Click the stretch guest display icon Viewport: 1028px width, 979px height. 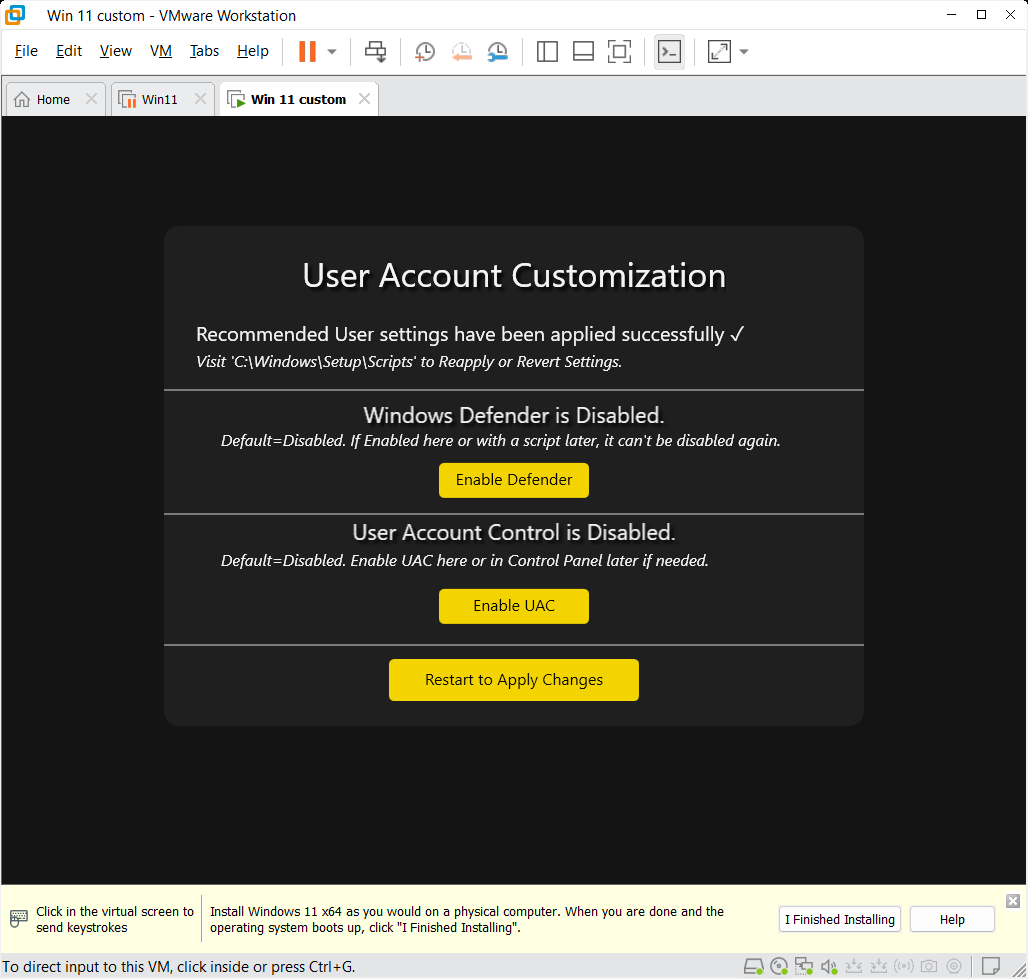tap(719, 51)
